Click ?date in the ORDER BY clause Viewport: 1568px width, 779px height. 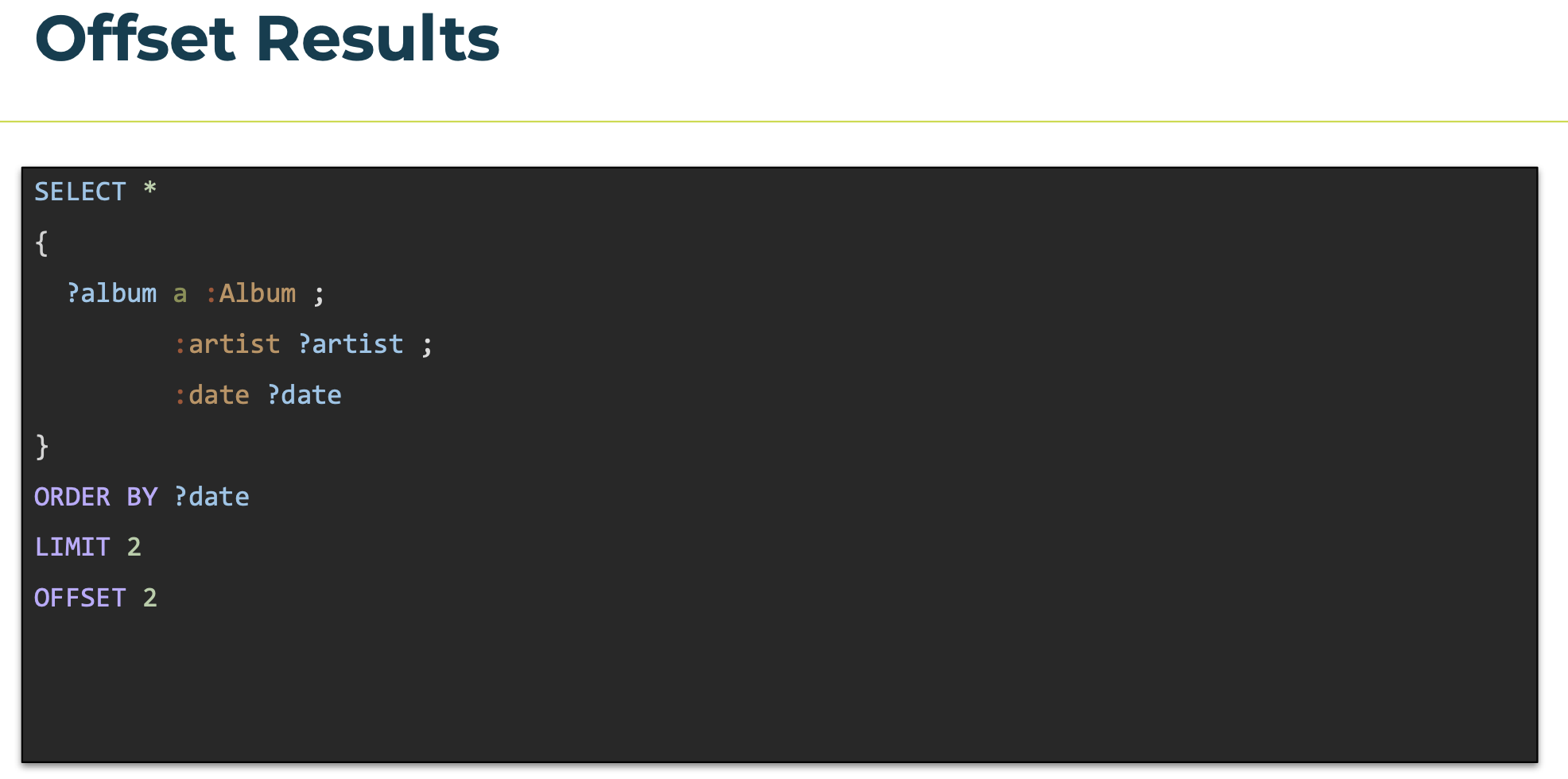212,497
